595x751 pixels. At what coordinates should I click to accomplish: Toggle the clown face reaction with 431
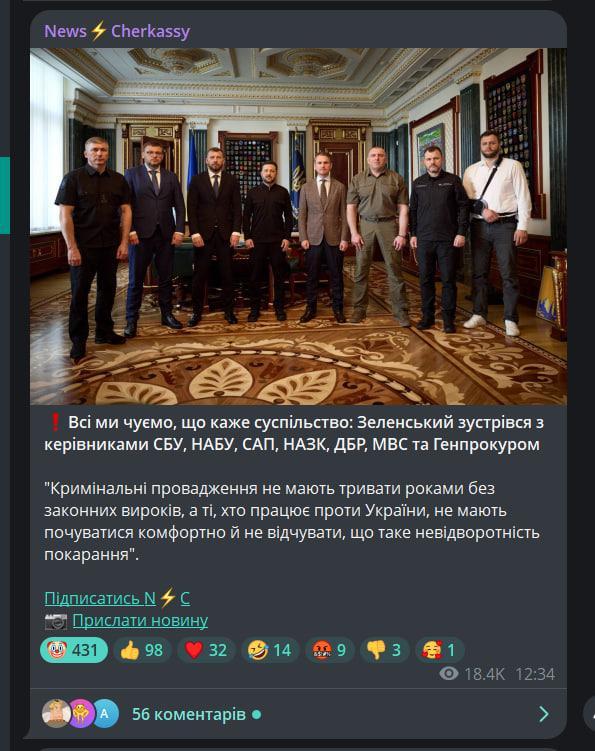pyautogui.click(x=74, y=650)
